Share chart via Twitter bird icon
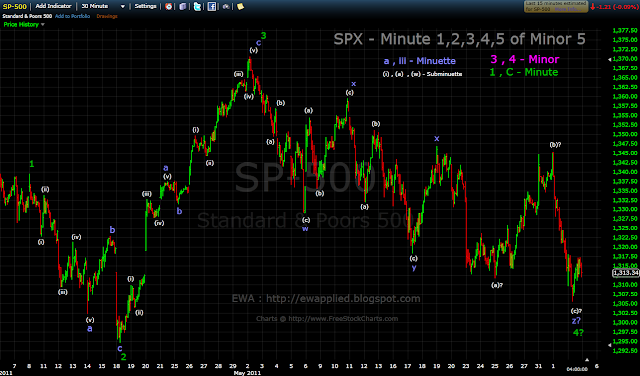Image resolution: width=640 pixels, height=376 pixels. pyautogui.click(x=197, y=7)
